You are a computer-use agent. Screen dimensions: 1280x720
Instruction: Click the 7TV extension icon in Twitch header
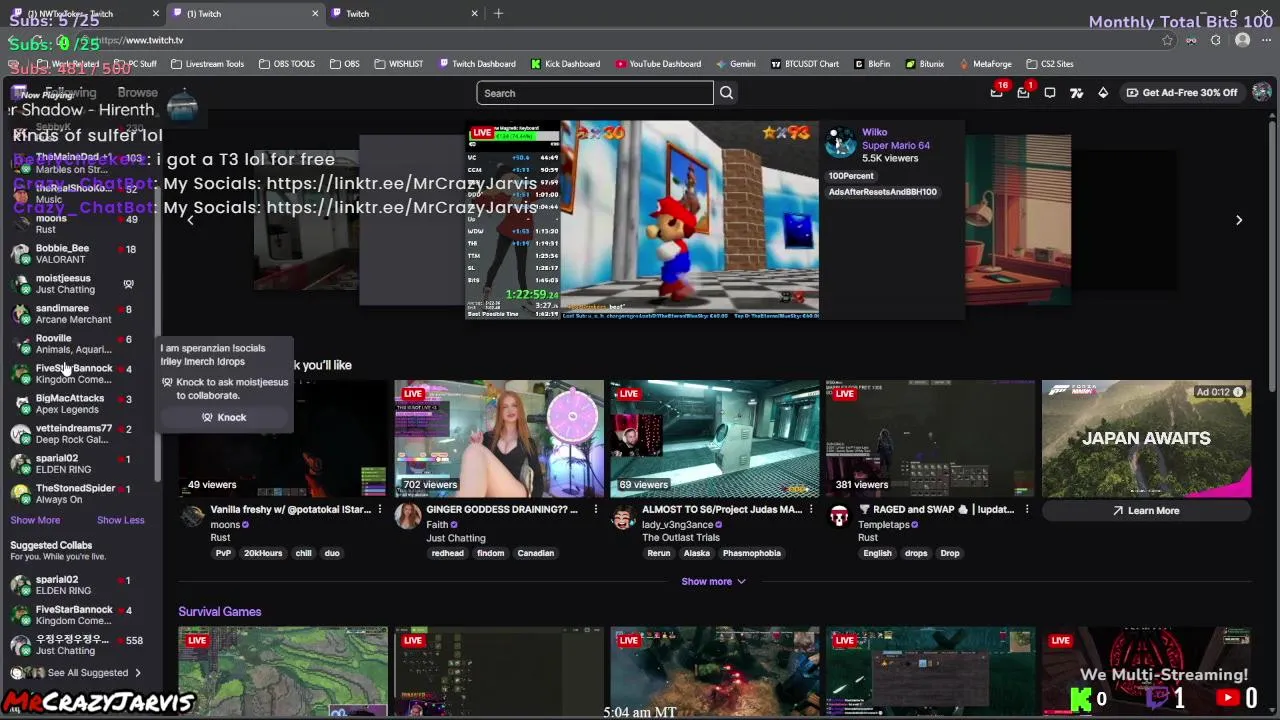click(1076, 92)
